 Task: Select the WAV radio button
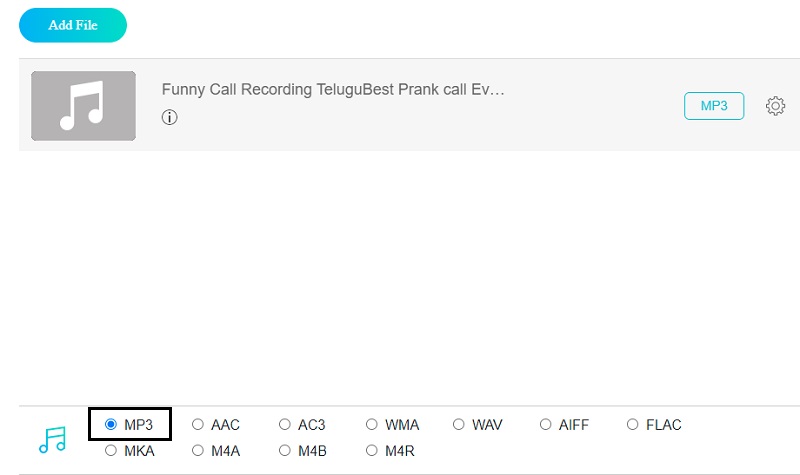coord(459,425)
